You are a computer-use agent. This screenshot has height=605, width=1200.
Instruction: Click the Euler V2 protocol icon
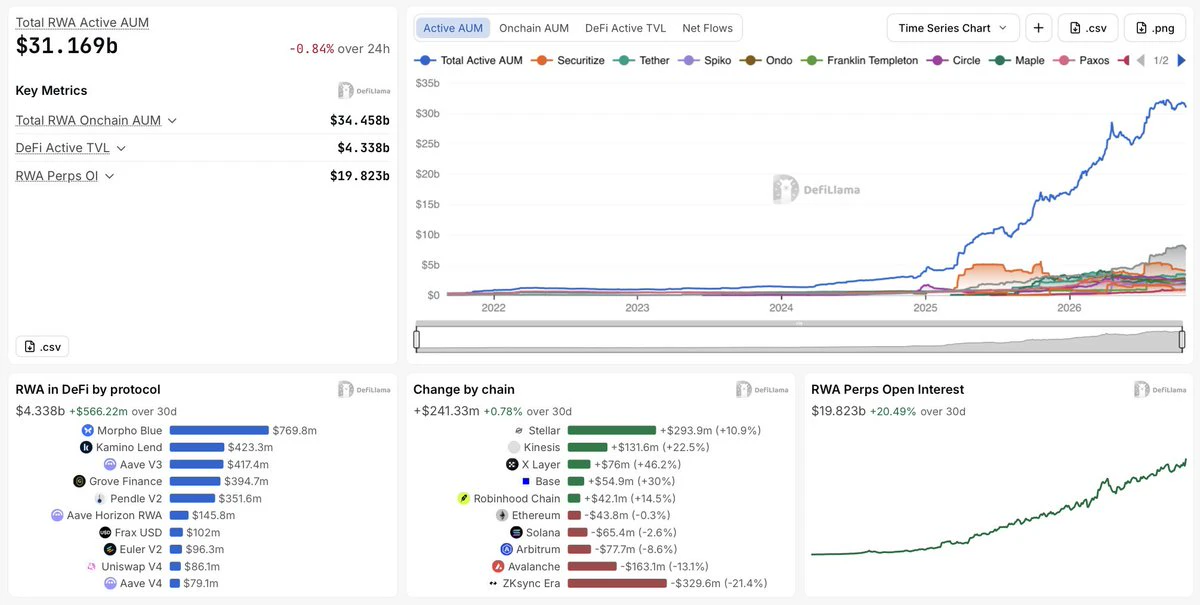pos(110,549)
